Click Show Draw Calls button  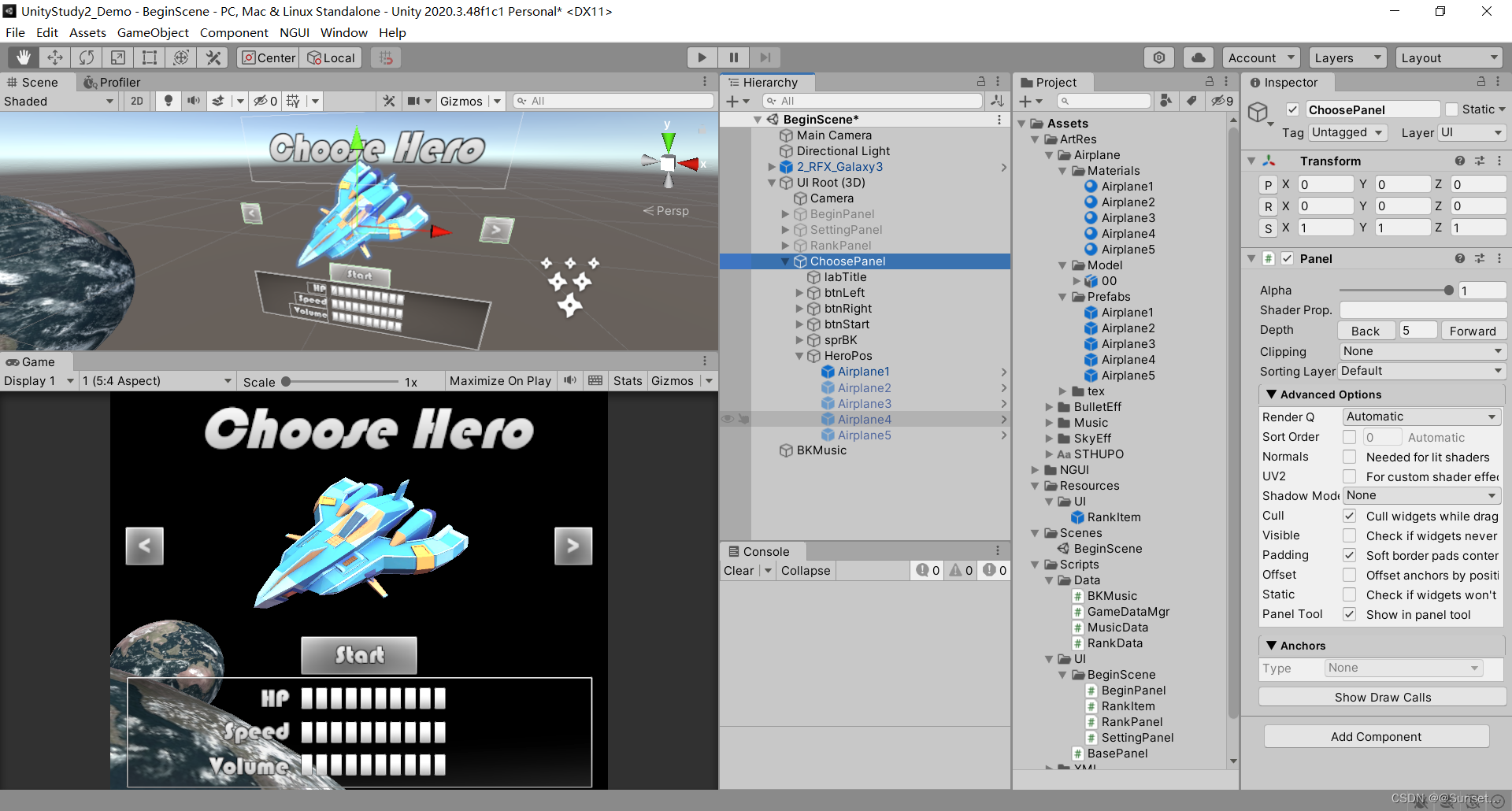[x=1383, y=697]
